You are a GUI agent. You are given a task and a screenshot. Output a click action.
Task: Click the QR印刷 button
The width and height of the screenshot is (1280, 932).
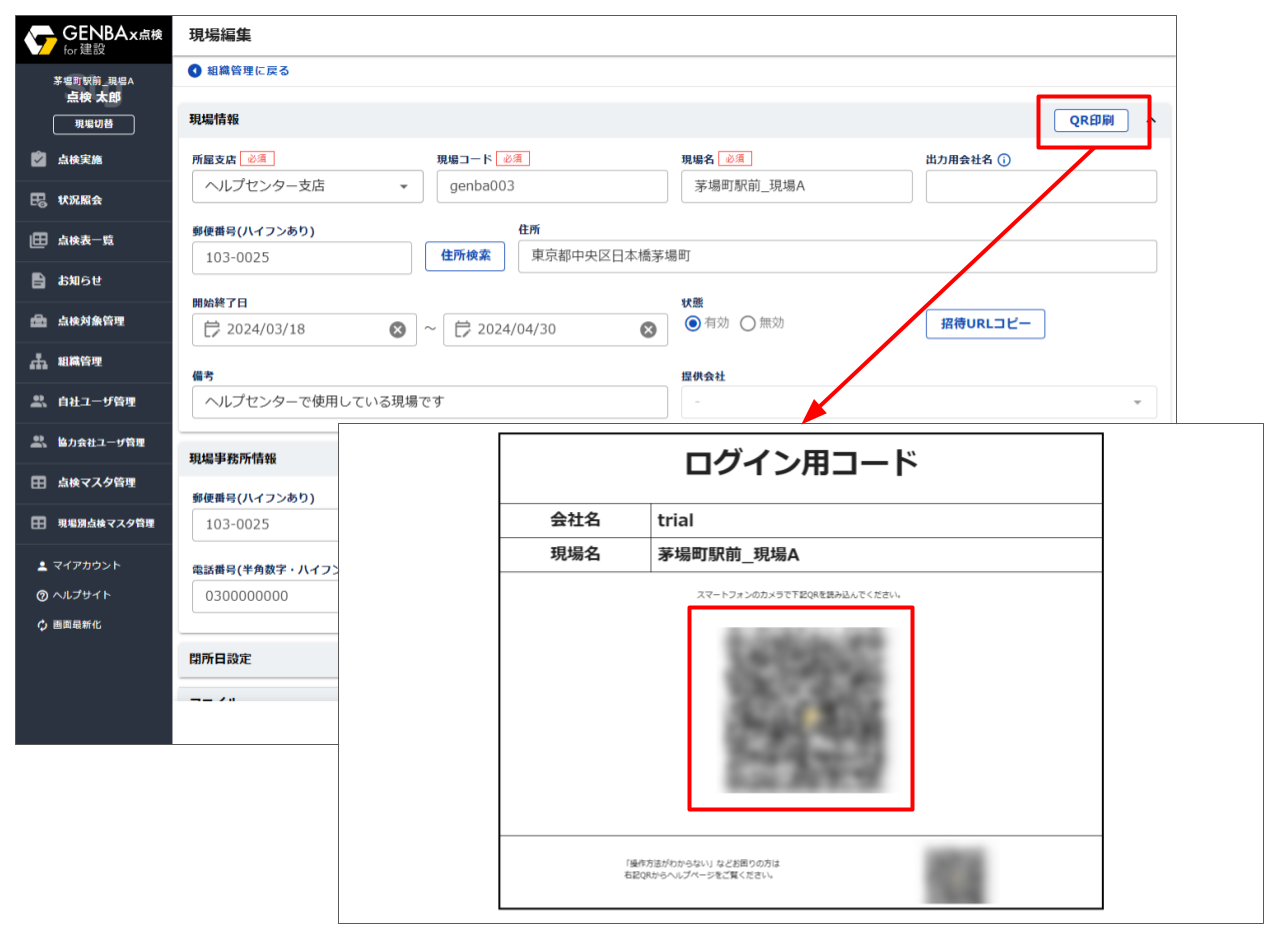pos(1091,121)
